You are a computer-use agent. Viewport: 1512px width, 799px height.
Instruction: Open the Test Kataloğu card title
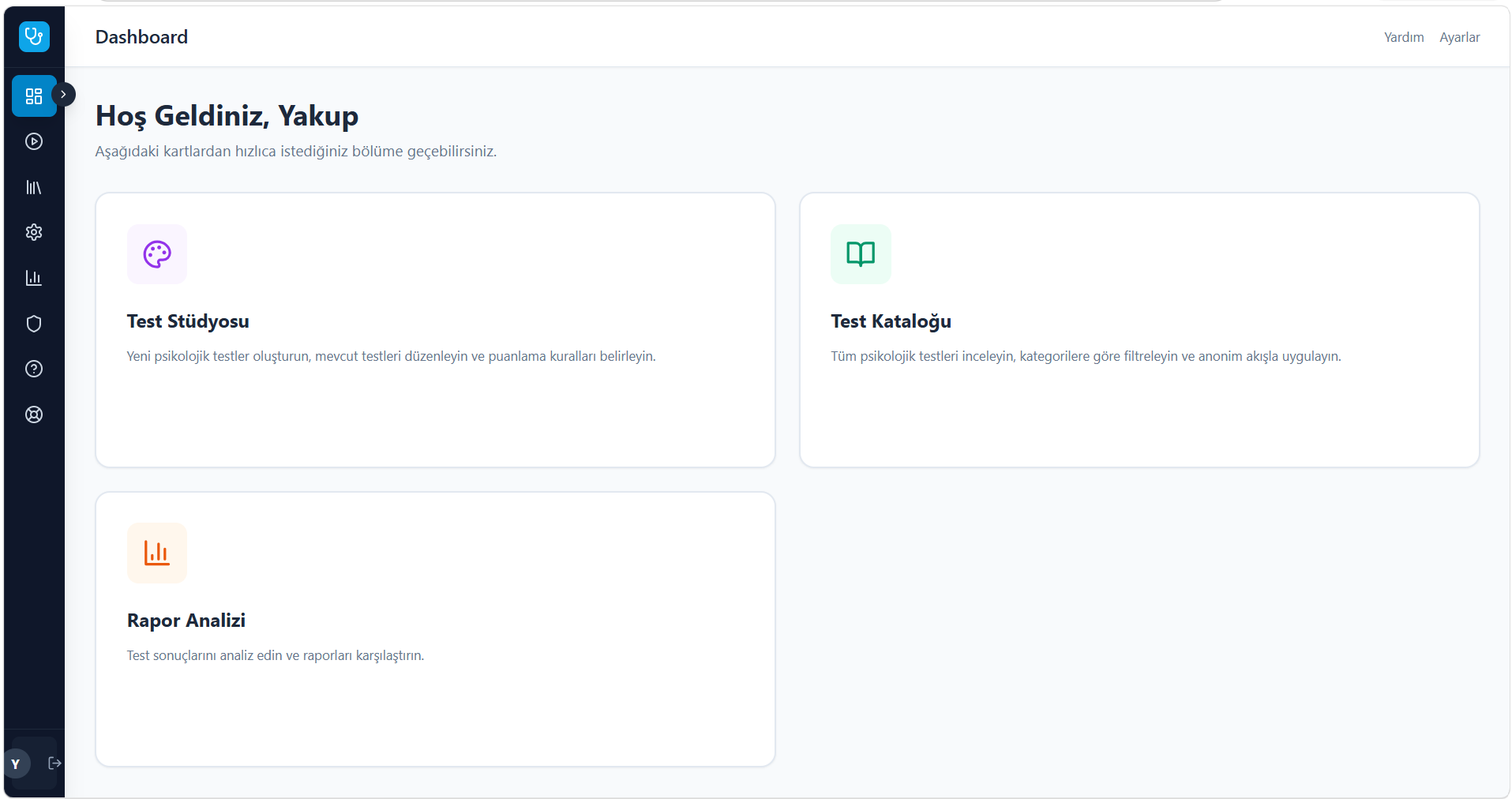[x=891, y=321]
